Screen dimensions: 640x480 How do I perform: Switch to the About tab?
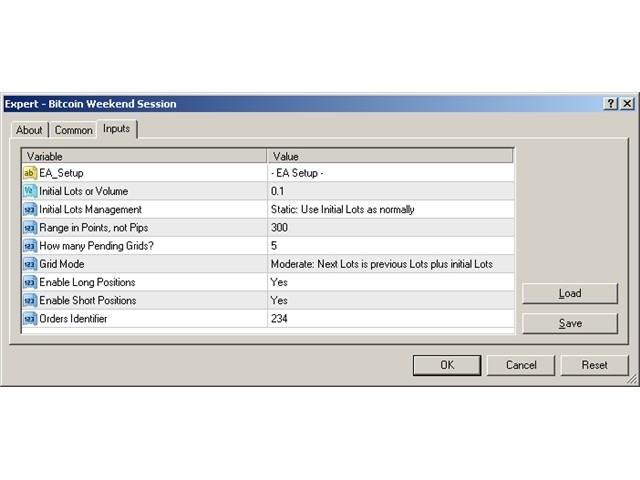tap(29, 130)
